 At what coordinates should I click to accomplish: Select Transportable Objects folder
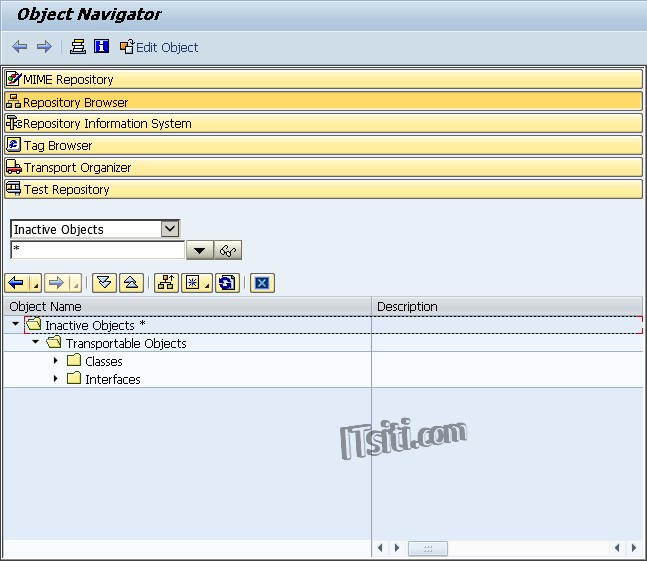coord(126,343)
